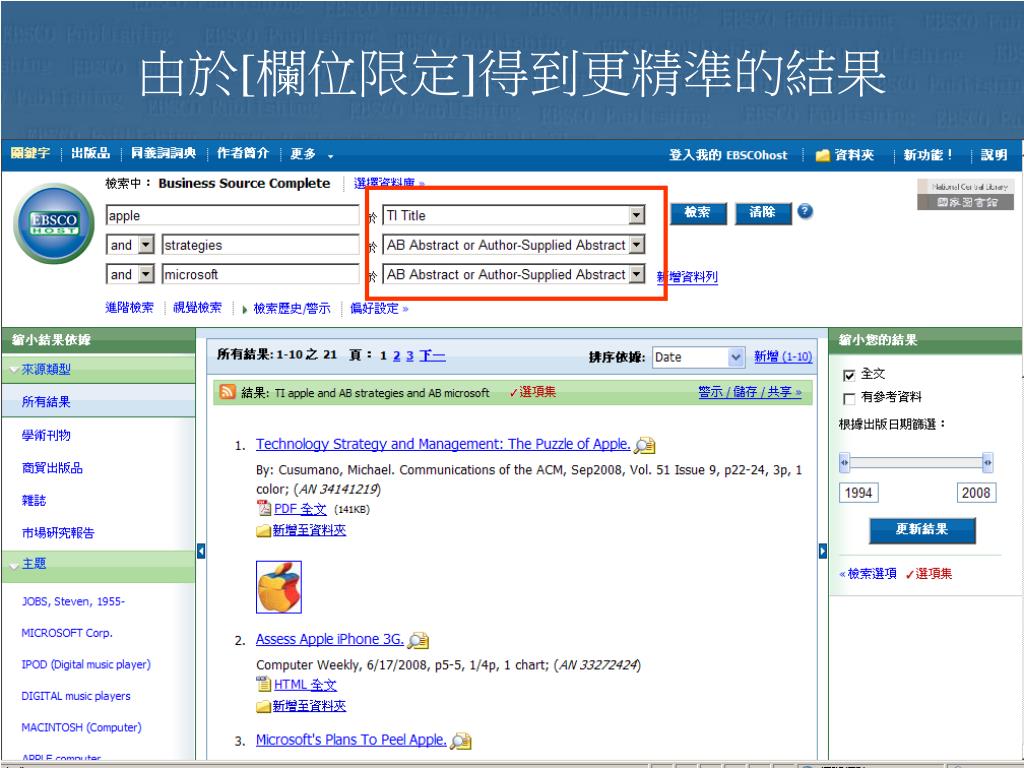Open the 出版品 tab
1024x768 pixels.
pyautogui.click(x=90, y=153)
